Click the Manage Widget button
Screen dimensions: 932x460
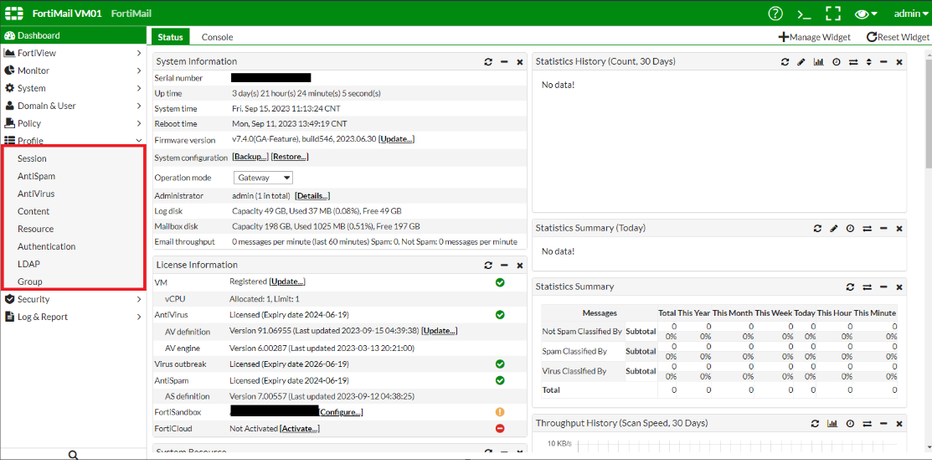pyautogui.click(x=814, y=37)
